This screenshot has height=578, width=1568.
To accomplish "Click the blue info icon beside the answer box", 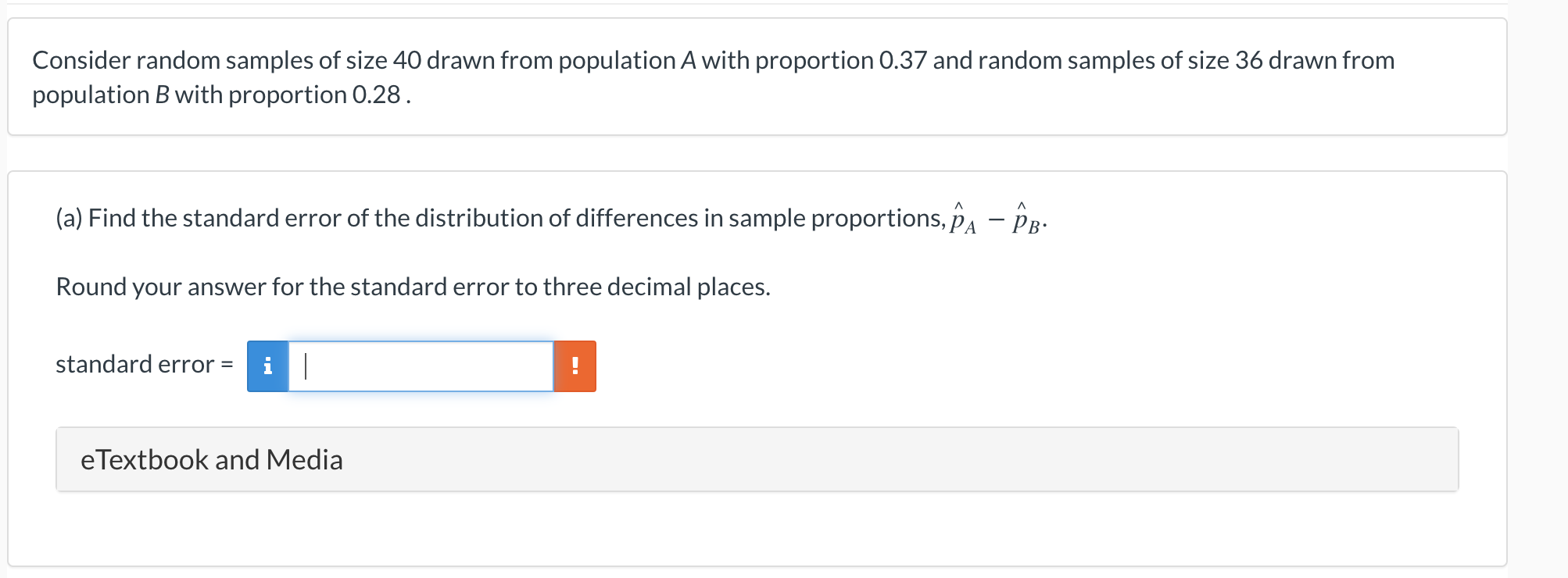I will click(267, 366).
